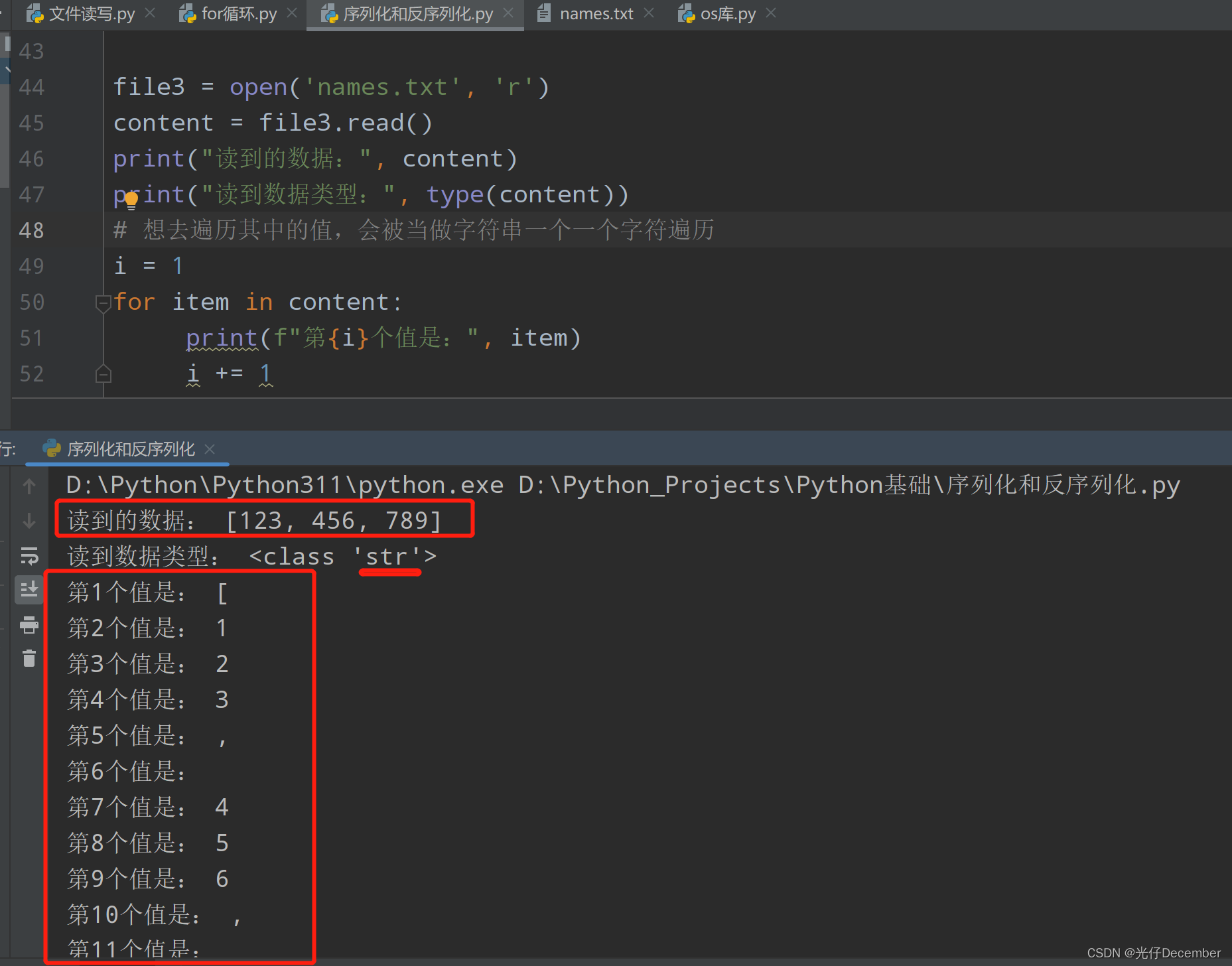Click the python file icon on os库.py tab

(686, 14)
